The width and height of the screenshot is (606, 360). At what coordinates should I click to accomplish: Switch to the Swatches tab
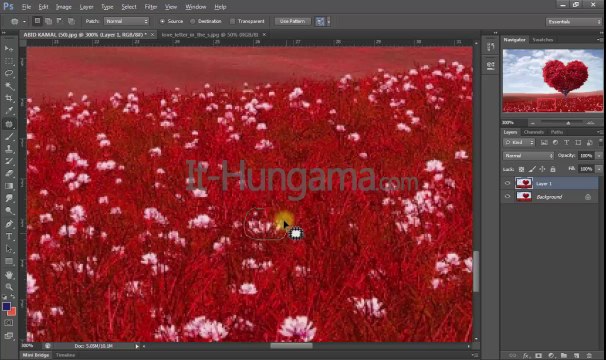pyautogui.click(x=543, y=40)
